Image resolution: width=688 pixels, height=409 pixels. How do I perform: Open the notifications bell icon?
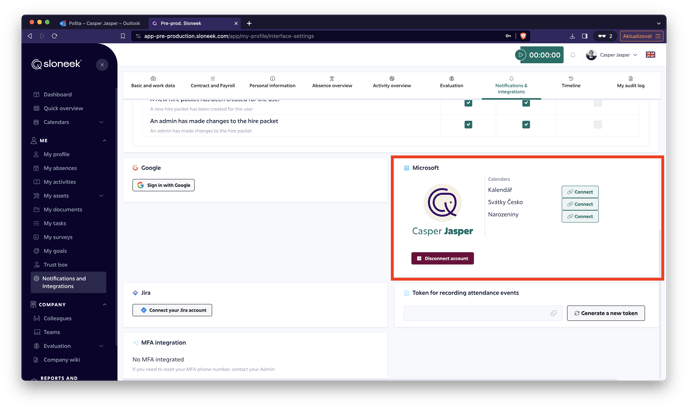click(573, 55)
